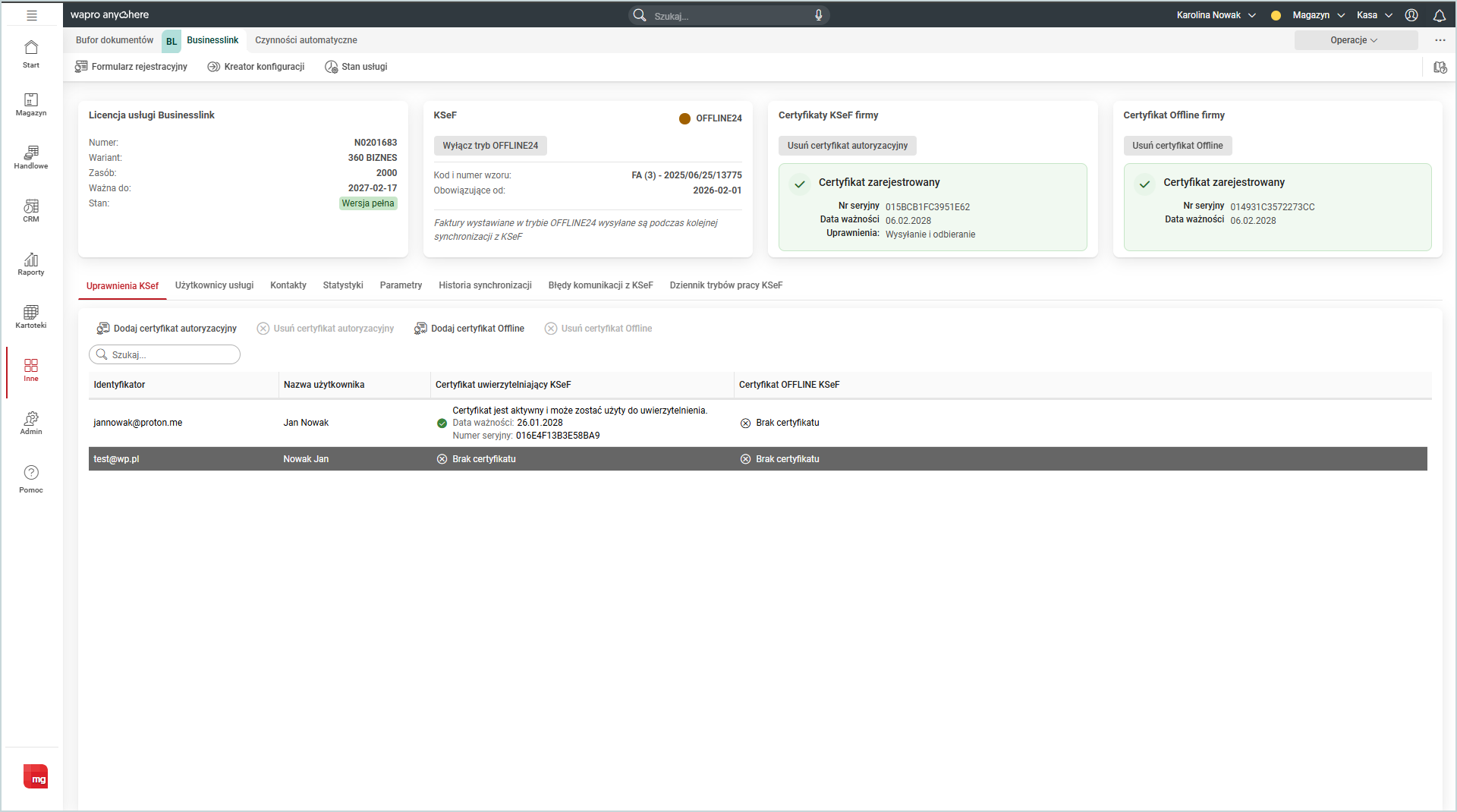The width and height of the screenshot is (1457, 812).
Task: Switch to Bufor dokumentów tab
Action: pyautogui.click(x=115, y=40)
